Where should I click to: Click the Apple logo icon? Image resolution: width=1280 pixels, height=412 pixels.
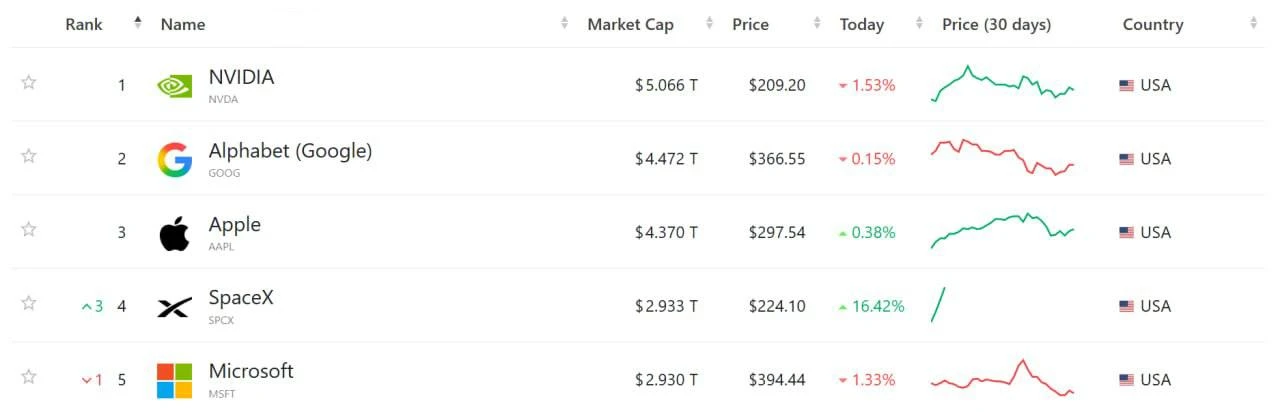point(174,233)
